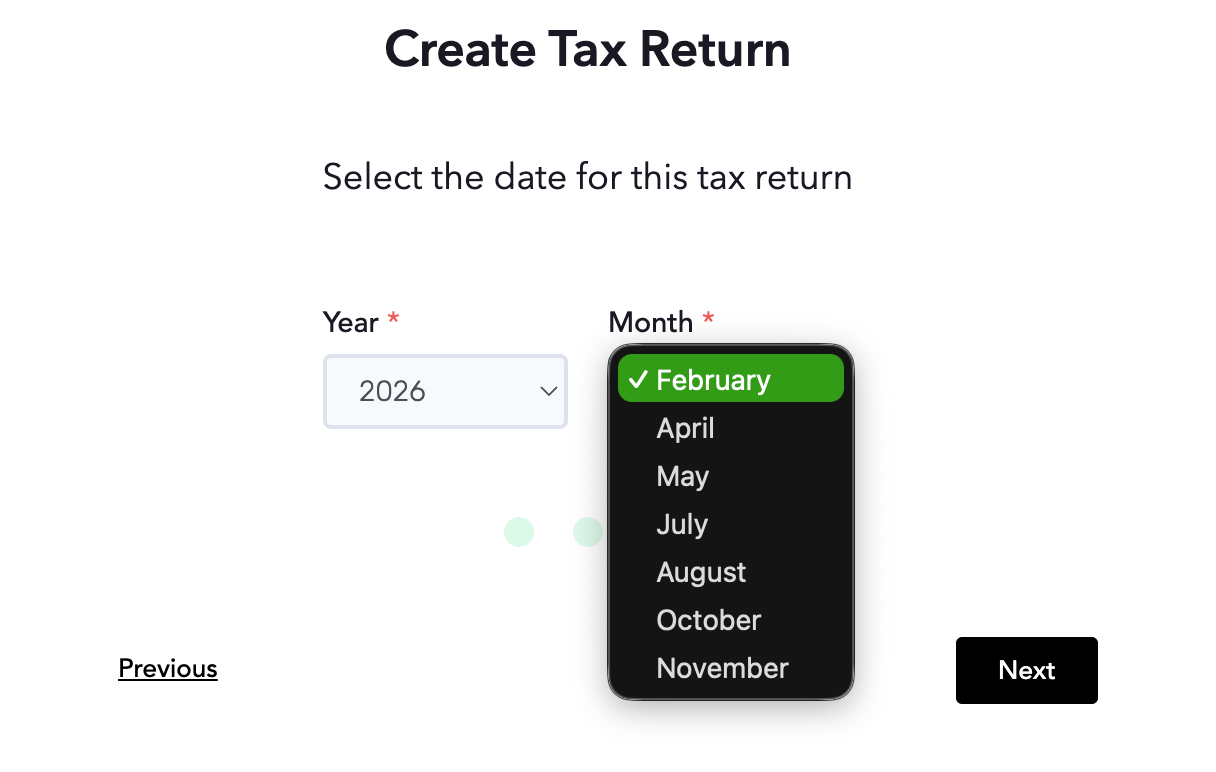Viewport: 1216px width, 772px height.
Task: Click the red asterisk next to Year
Action: pyautogui.click(x=393, y=319)
